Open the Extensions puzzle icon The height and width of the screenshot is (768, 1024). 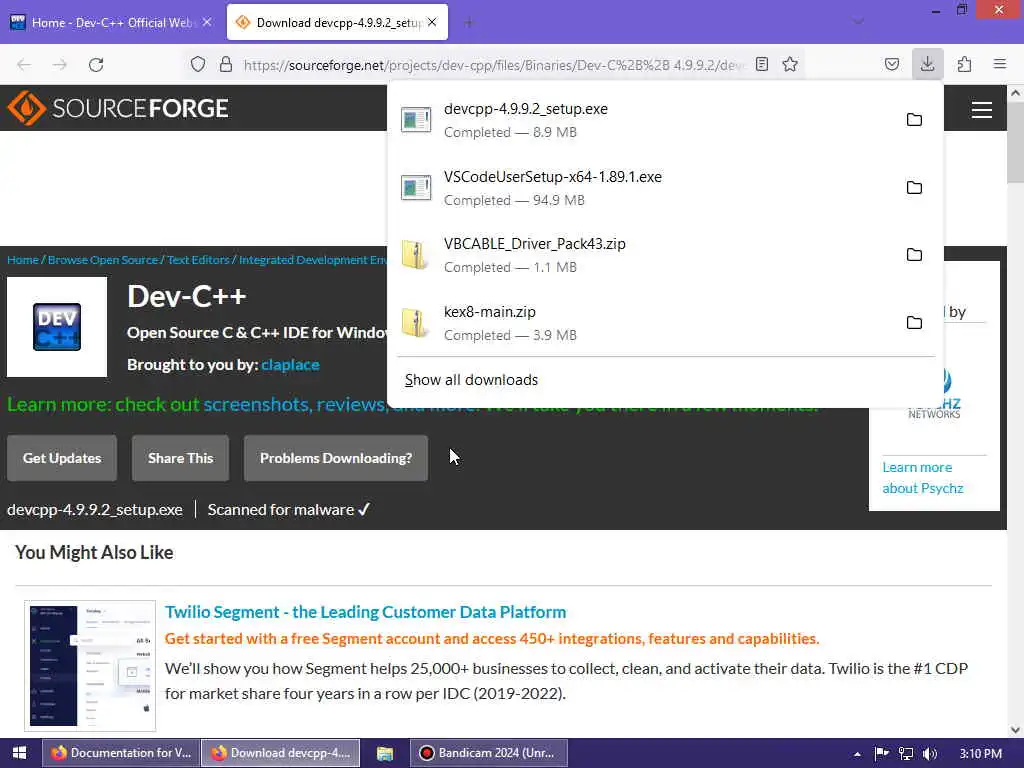pos(964,64)
